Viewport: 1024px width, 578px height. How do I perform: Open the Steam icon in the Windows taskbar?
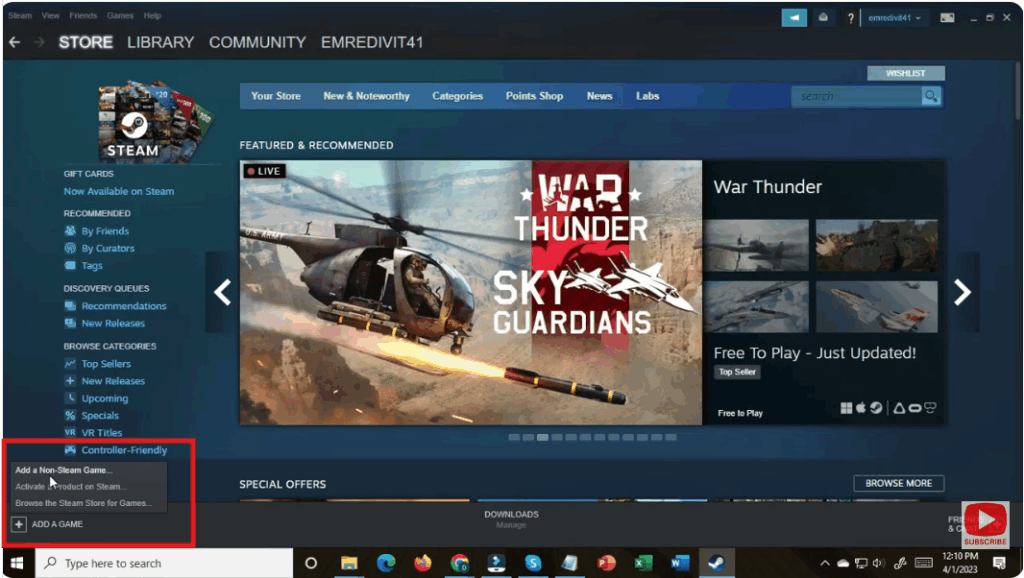click(716, 563)
